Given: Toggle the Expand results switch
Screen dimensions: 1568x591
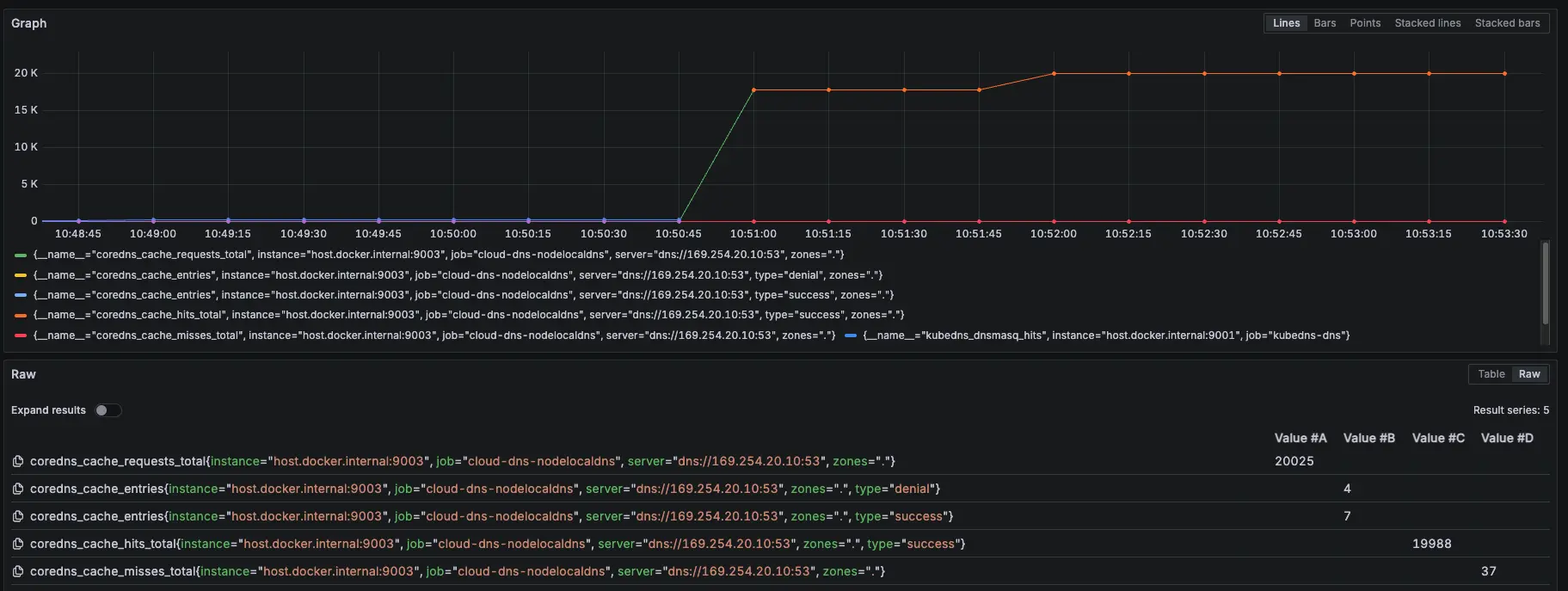Looking at the screenshot, I should tap(108, 410).
